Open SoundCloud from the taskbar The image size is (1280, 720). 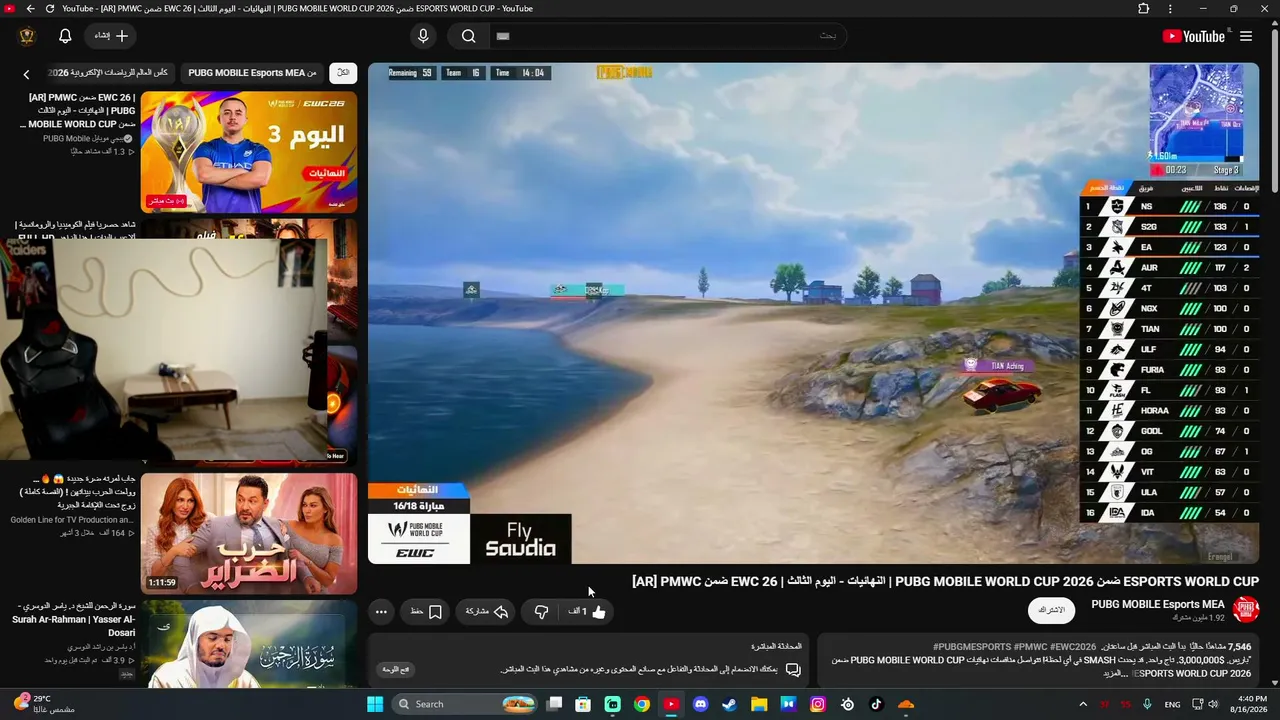[x=906, y=704]
